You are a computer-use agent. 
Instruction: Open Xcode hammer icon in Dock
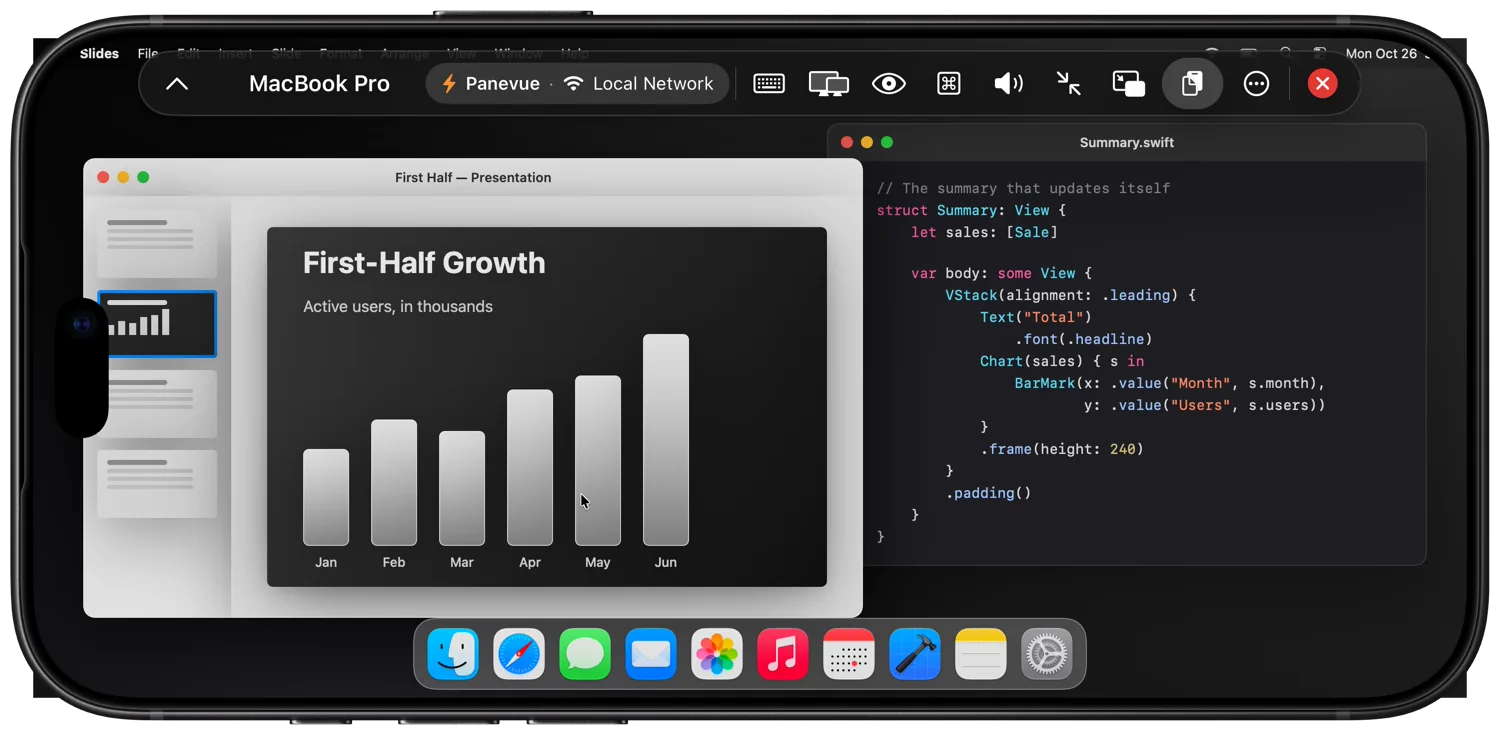915,655
